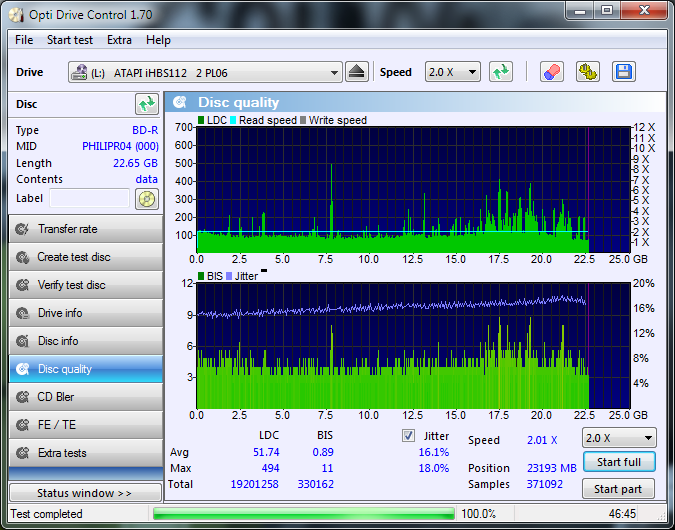
Task: Click the LDC Max value 494
Action: (x=270, y=468)
